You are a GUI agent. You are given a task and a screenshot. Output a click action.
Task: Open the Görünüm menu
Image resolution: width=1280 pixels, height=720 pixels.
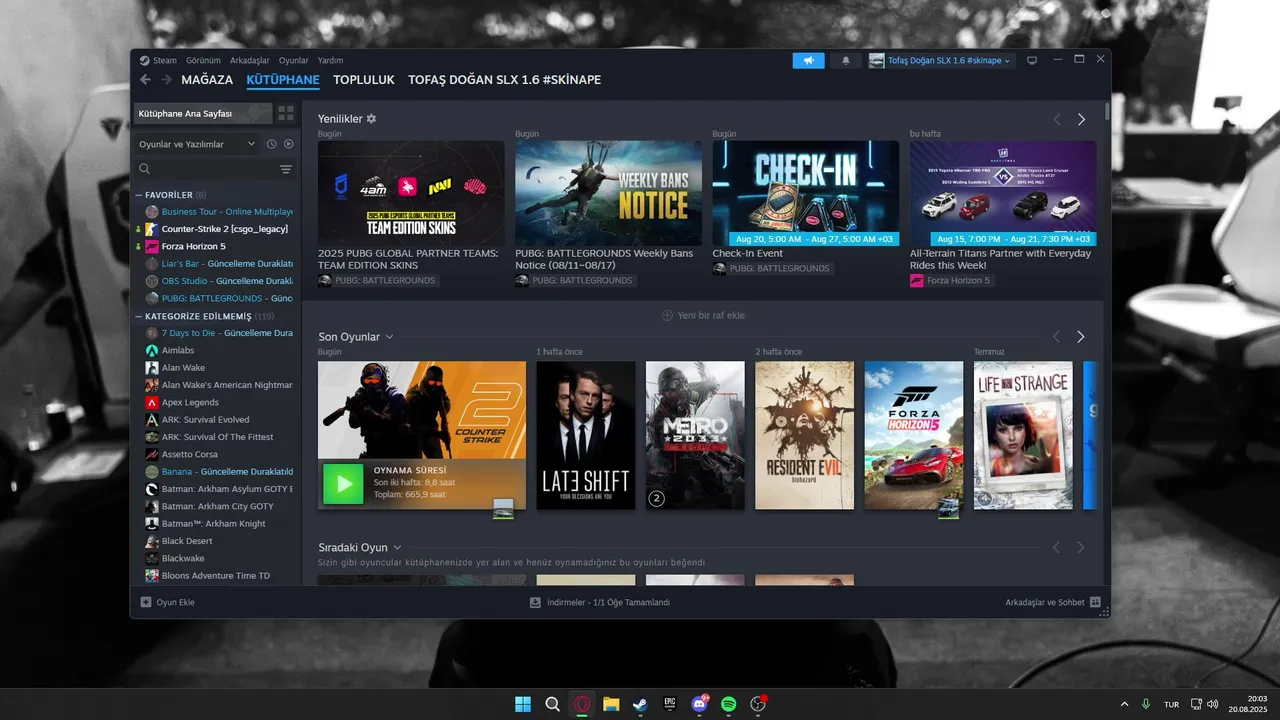pos(203,60)
